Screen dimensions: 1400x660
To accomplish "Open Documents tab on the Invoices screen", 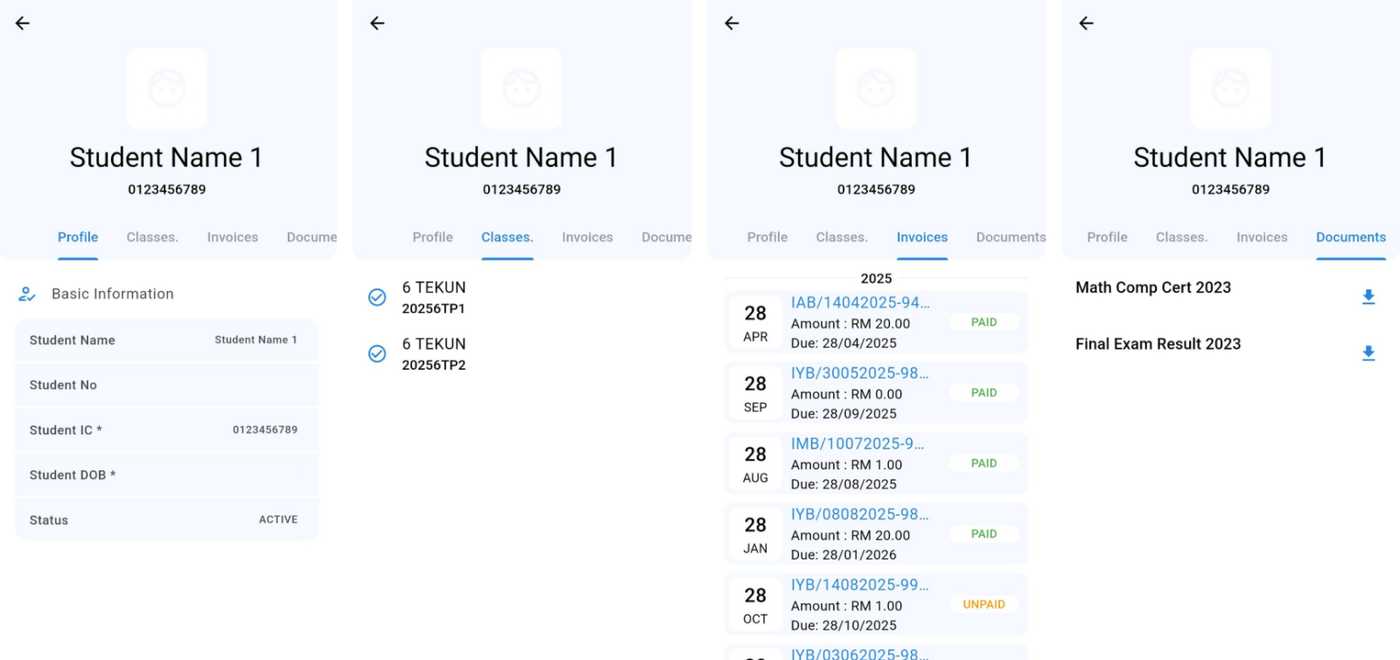I will coord(1010,237).
